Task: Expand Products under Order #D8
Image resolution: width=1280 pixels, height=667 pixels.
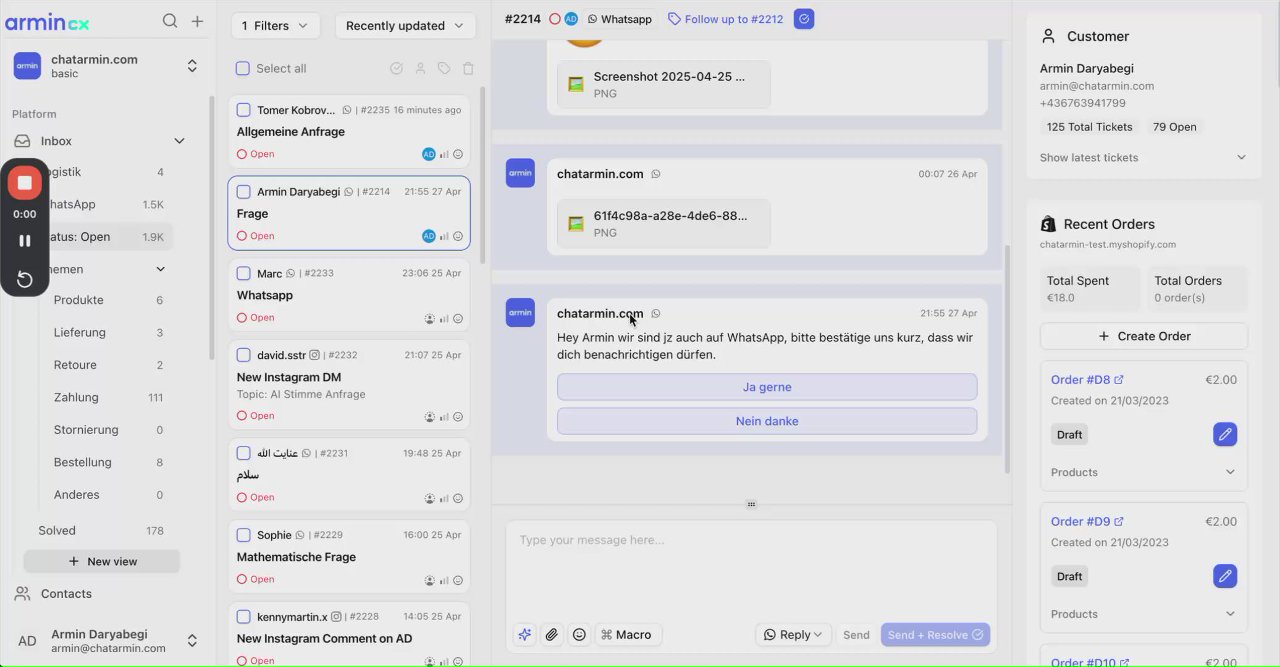Action: (1143, 472)
